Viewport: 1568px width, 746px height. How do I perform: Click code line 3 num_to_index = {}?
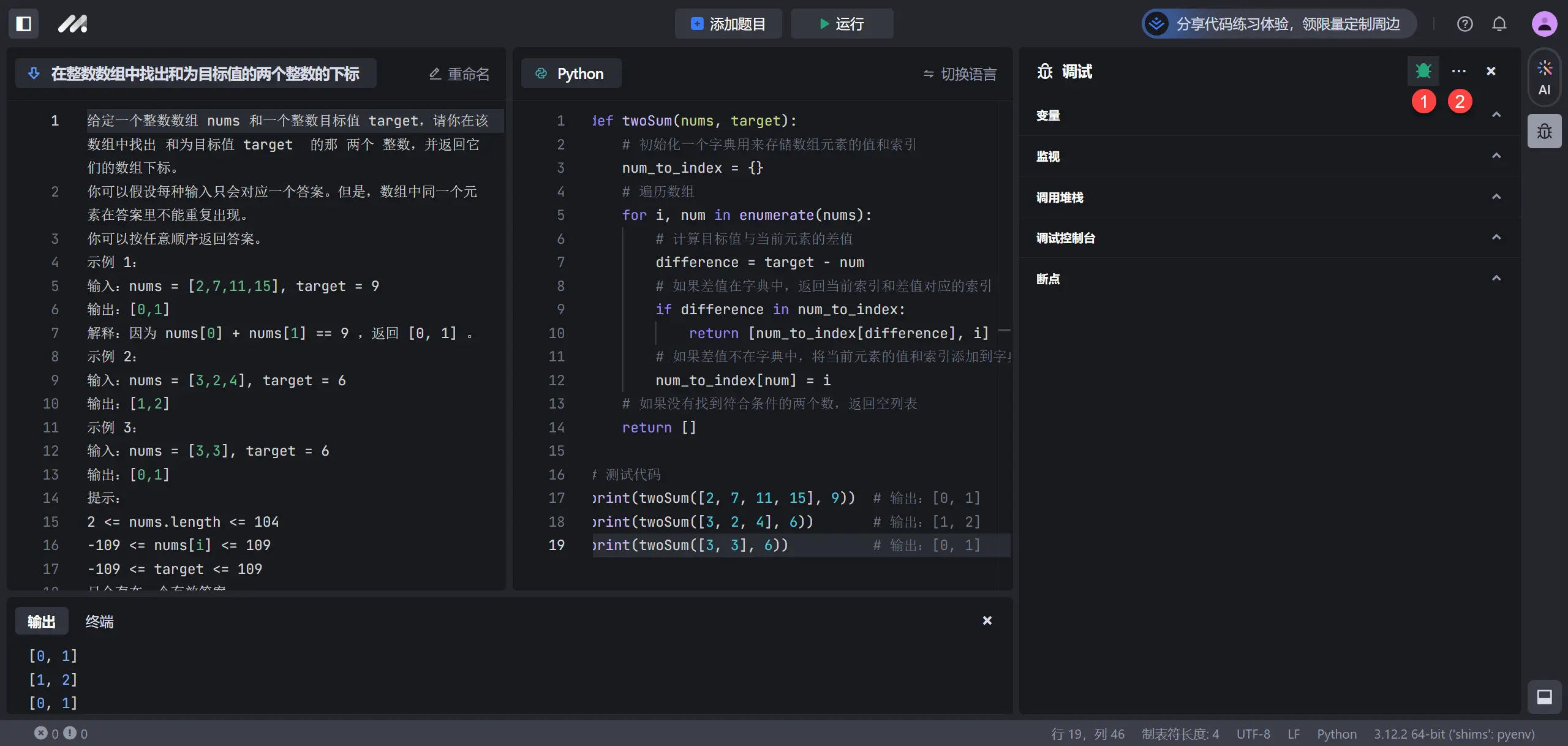[x=692, y=168]
